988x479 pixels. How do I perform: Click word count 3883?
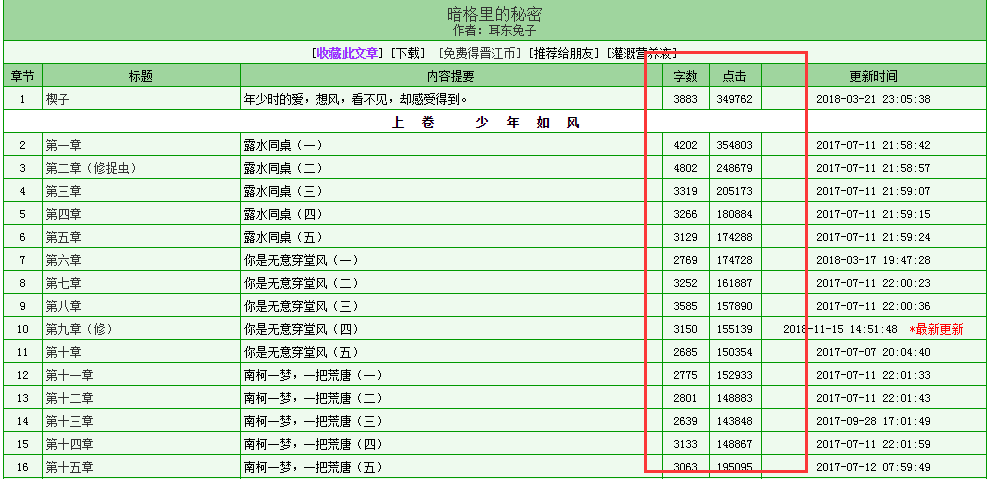pyautogui.click(x=686, y=99)
